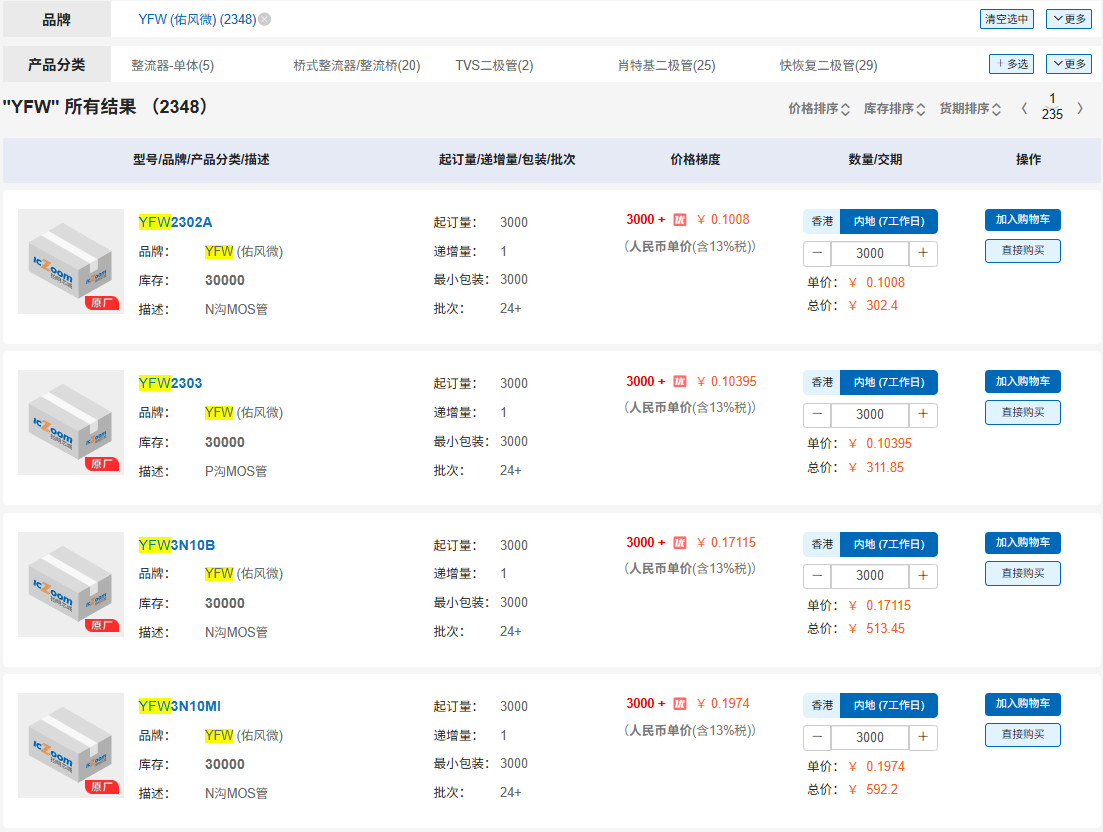Click YFW (佑风微) brand in YFW2302A row
The image size is (1103, 832).
coord(243,252)
